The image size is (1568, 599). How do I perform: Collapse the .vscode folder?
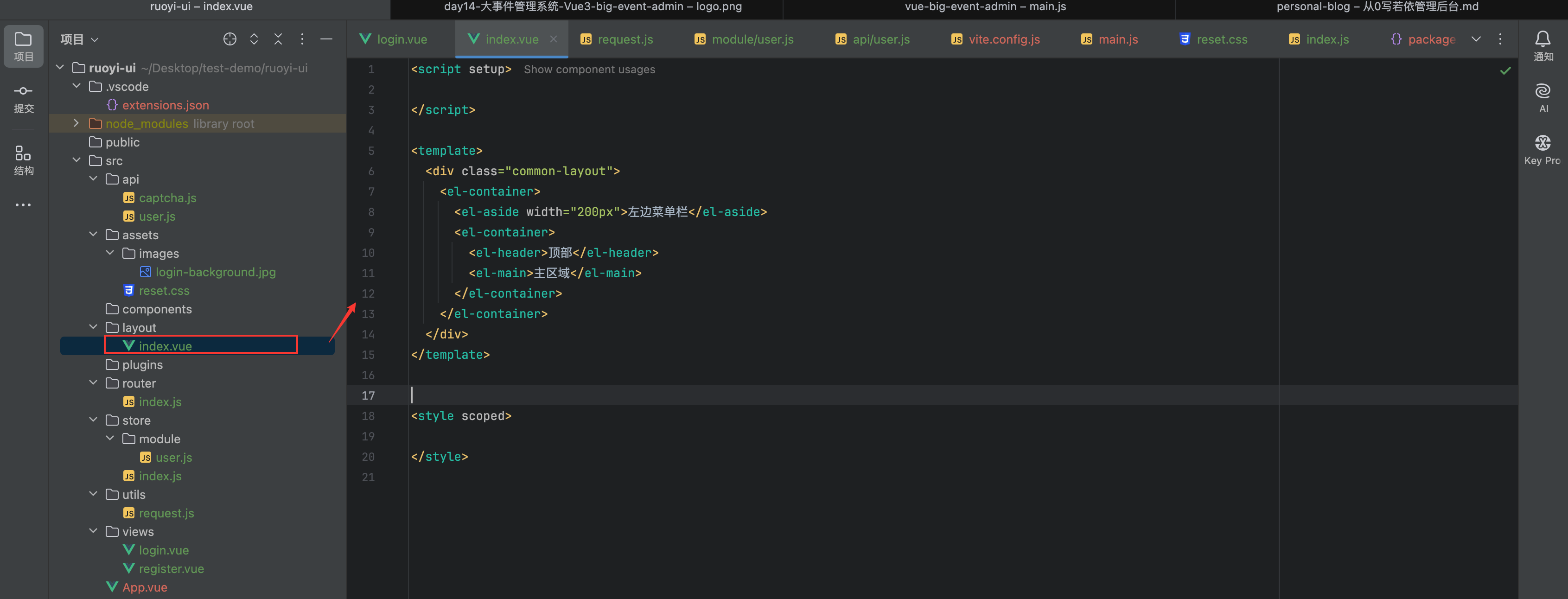[76, 86]
